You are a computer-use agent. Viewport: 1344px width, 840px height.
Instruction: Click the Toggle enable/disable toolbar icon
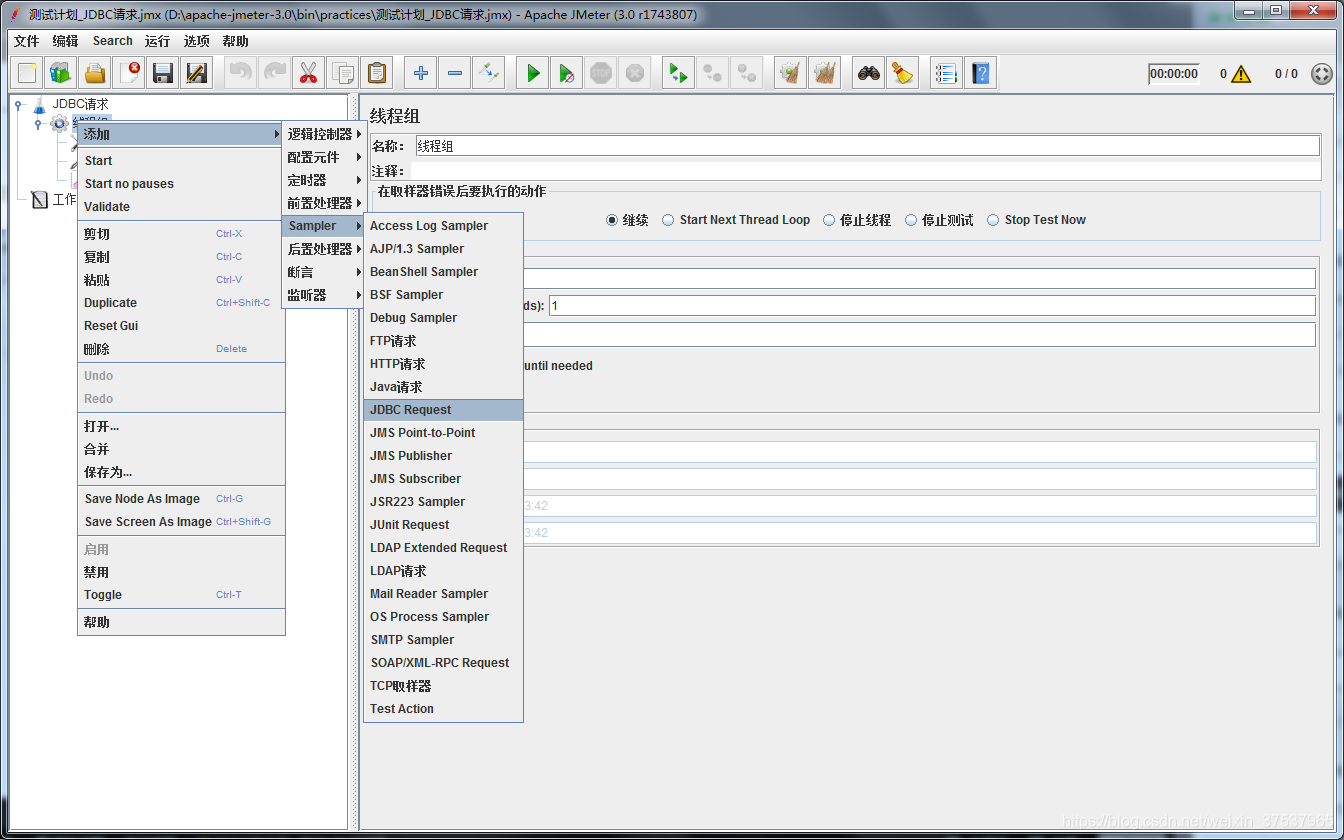tap(489, 73)
